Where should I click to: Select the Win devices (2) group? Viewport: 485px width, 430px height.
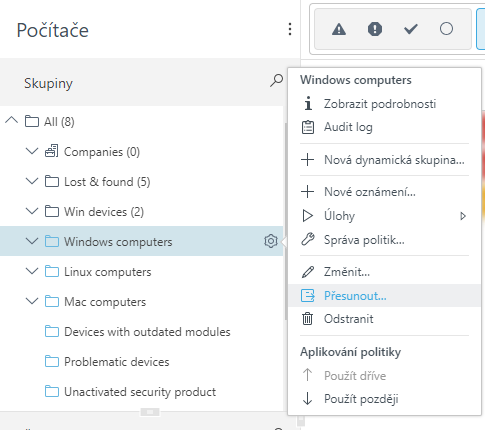click(104, 212)
